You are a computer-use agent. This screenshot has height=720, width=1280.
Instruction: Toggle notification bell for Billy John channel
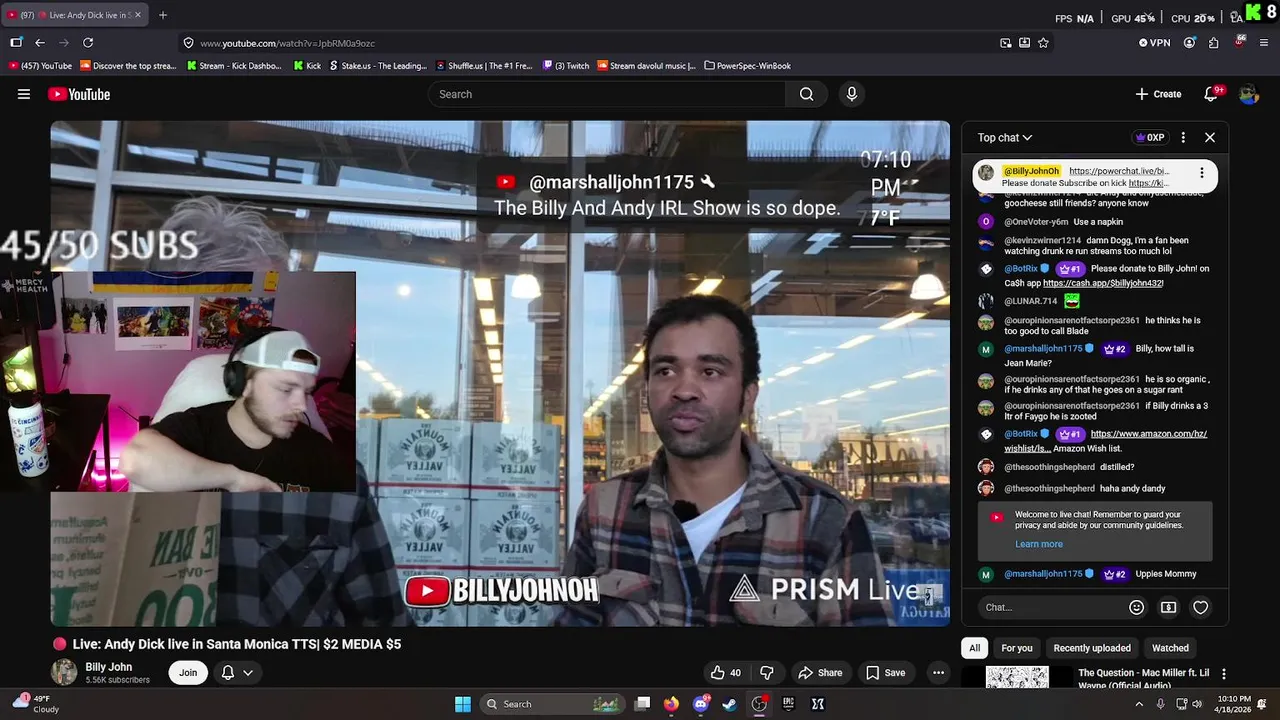[x=227, y=673]
